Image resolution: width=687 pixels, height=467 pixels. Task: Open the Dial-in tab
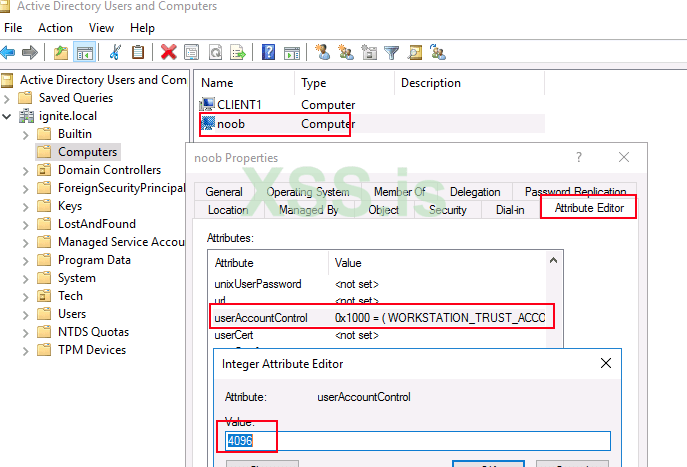[510, 210]
